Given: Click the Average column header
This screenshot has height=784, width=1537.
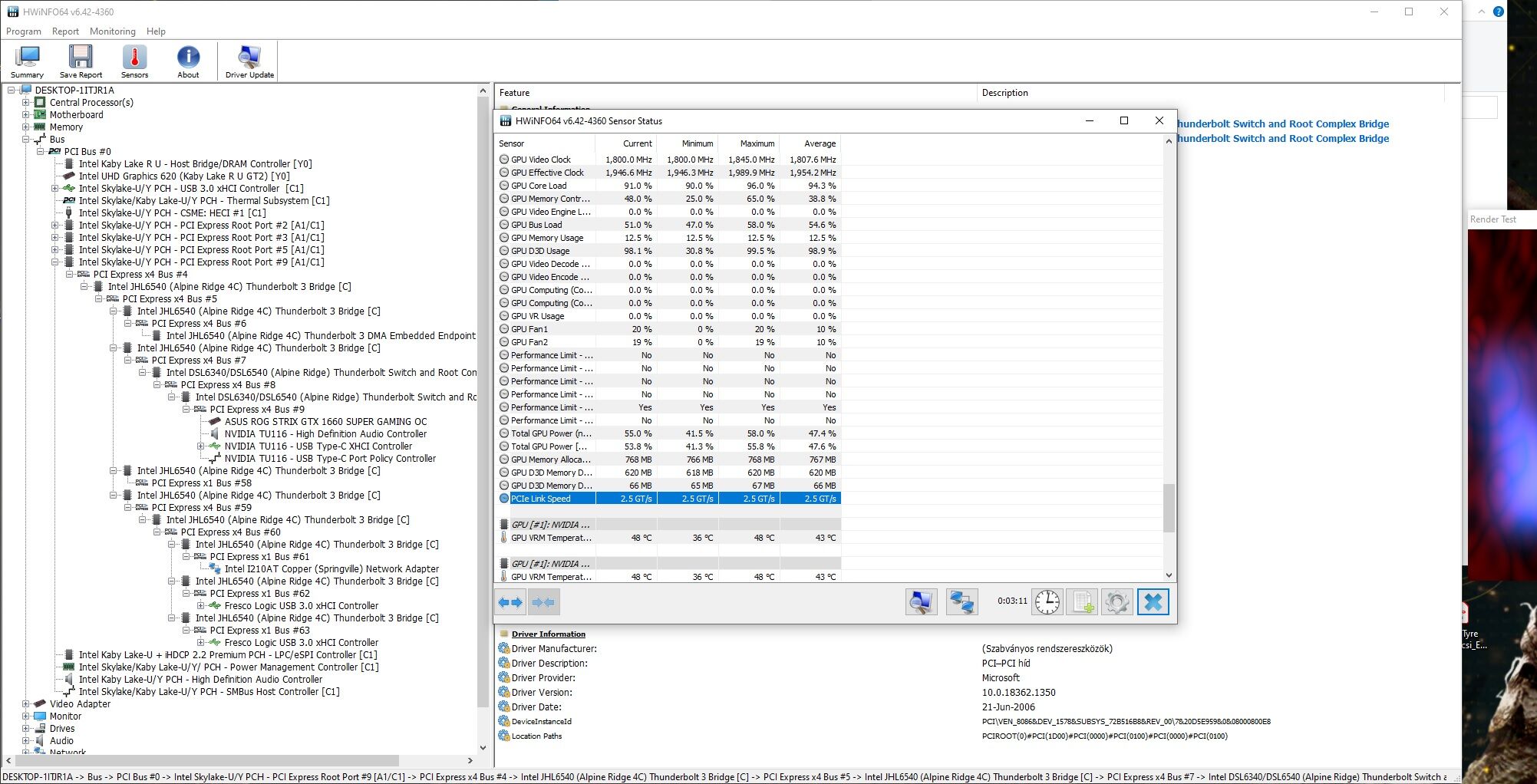Looking at the screenshot, I should [x=810, y=143].
